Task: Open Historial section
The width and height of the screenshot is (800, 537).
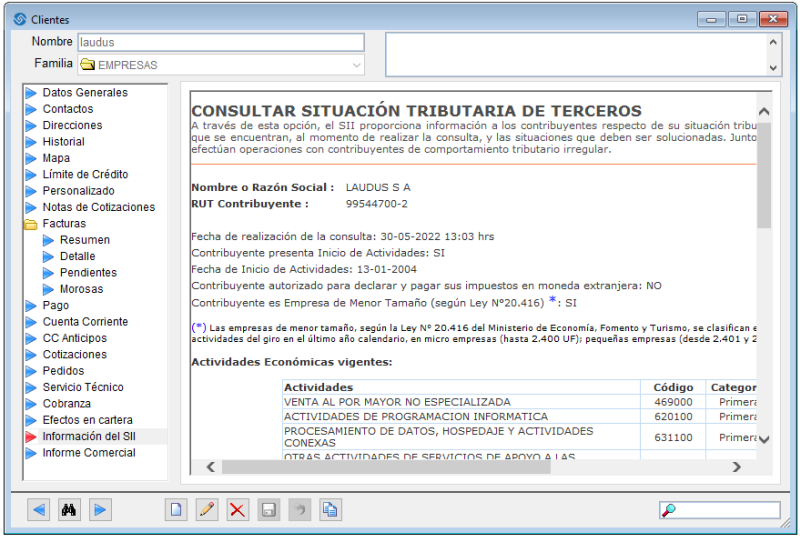Action: pyautogui.click(x=64, y=142)
